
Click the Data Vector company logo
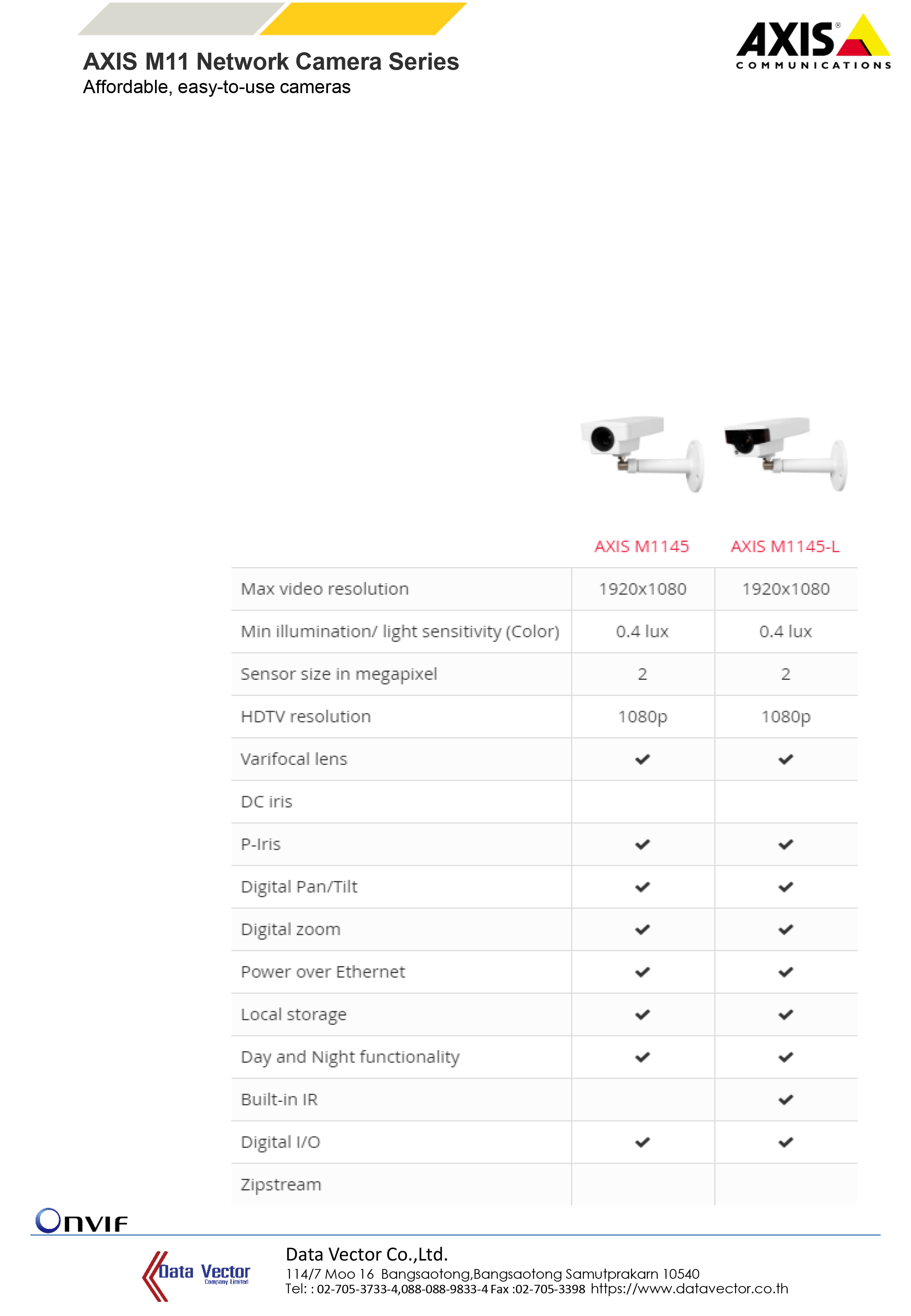tap(196, 1276)
